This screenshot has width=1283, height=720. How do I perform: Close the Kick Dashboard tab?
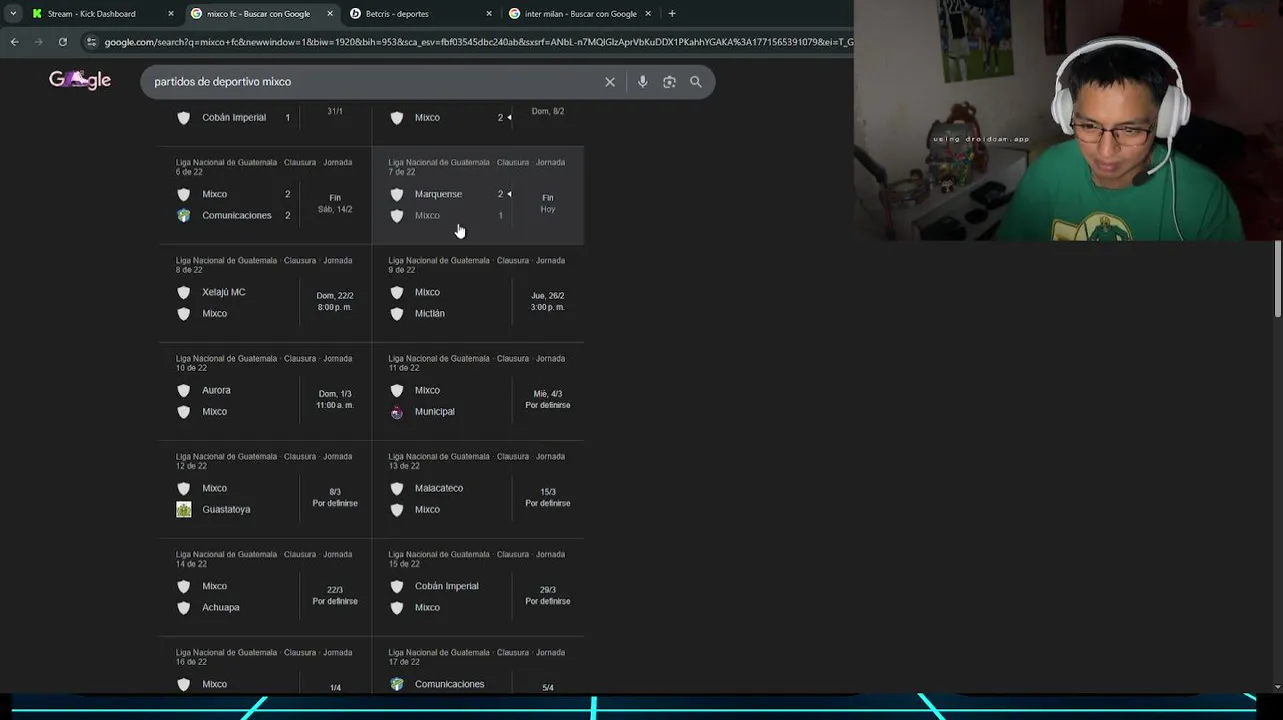coord(170,14)
